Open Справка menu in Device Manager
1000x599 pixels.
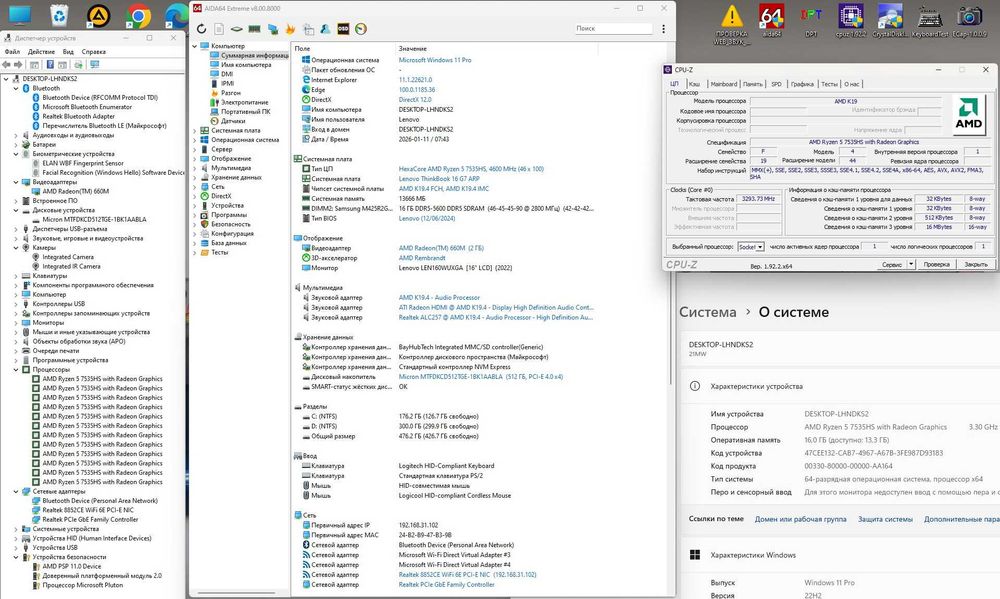tap(94, 52)
